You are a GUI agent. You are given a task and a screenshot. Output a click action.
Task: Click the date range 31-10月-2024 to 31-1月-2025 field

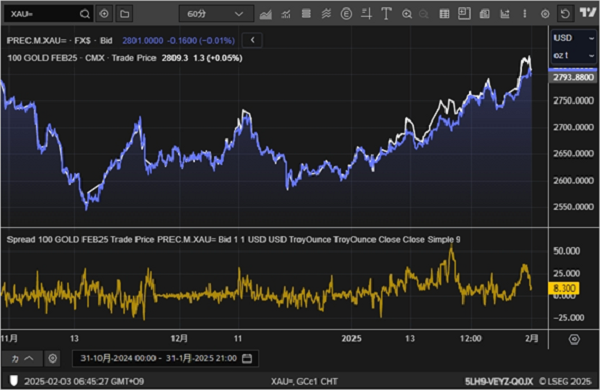click(x=165, y=359)
